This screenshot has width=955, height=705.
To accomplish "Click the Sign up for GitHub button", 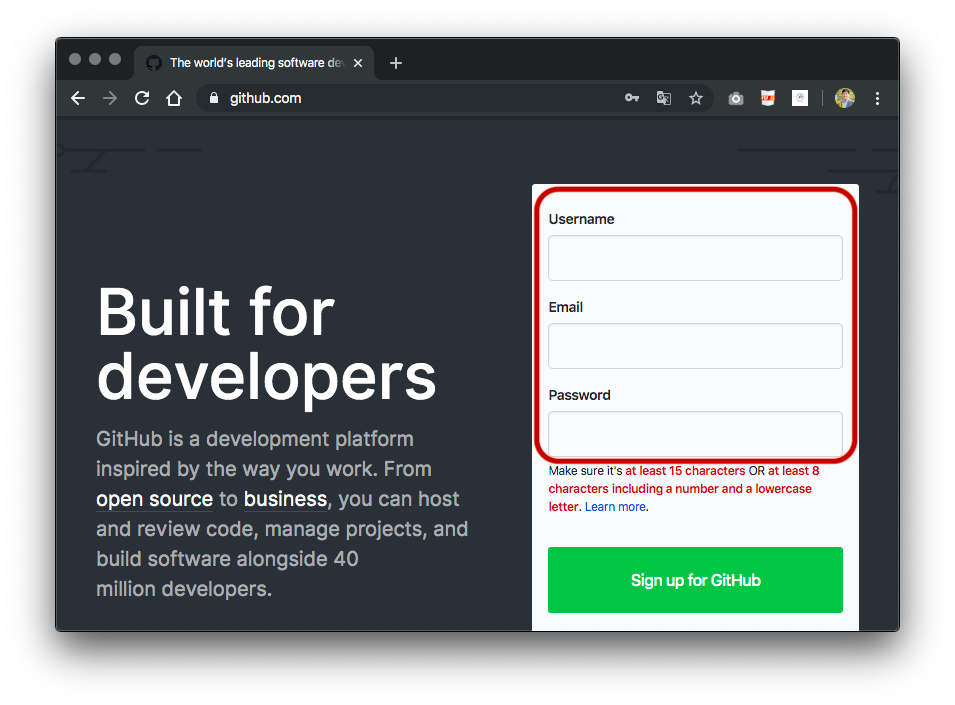I will [695, 580].
